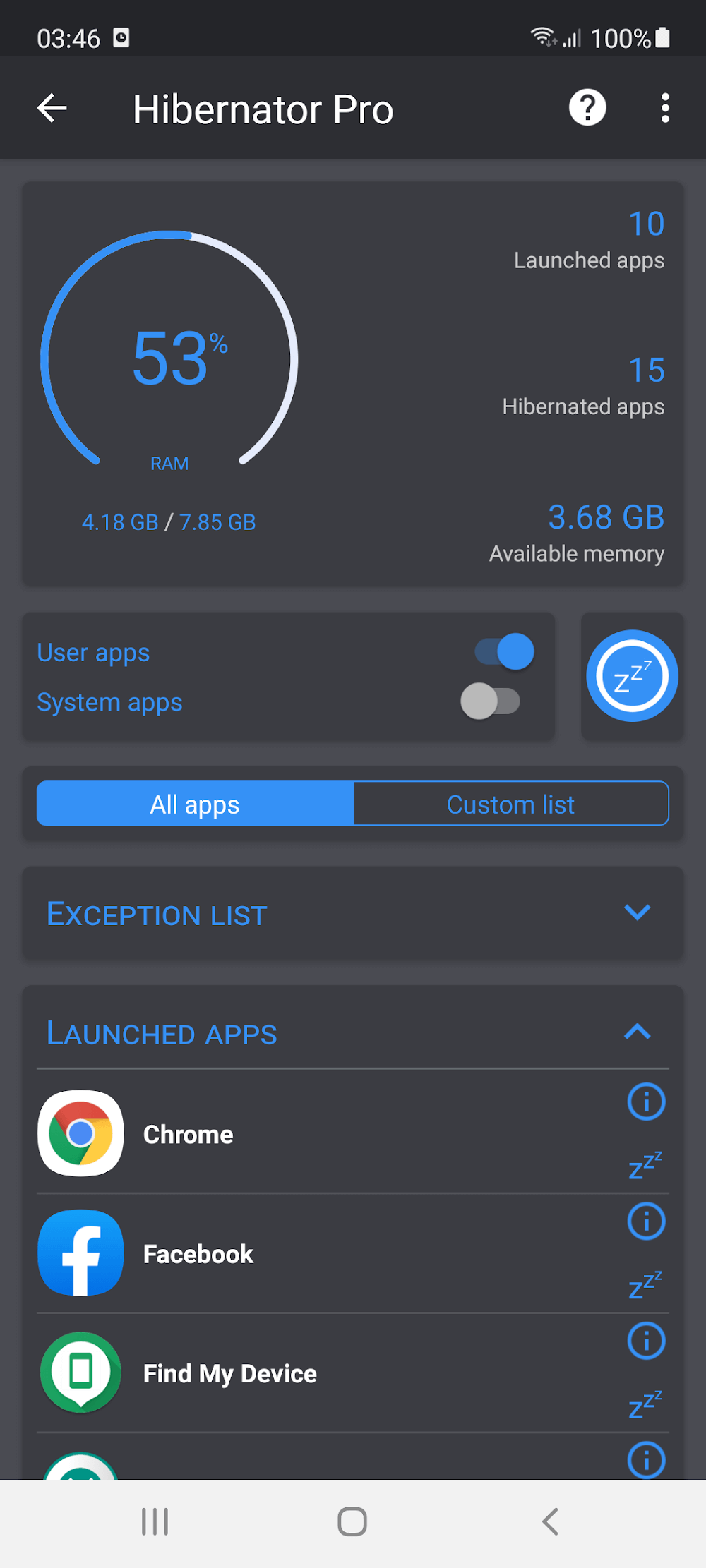Tap the Chrome app entry
The height and width of the screenshot is (1568, 706).
click(x=188, y=1135)
